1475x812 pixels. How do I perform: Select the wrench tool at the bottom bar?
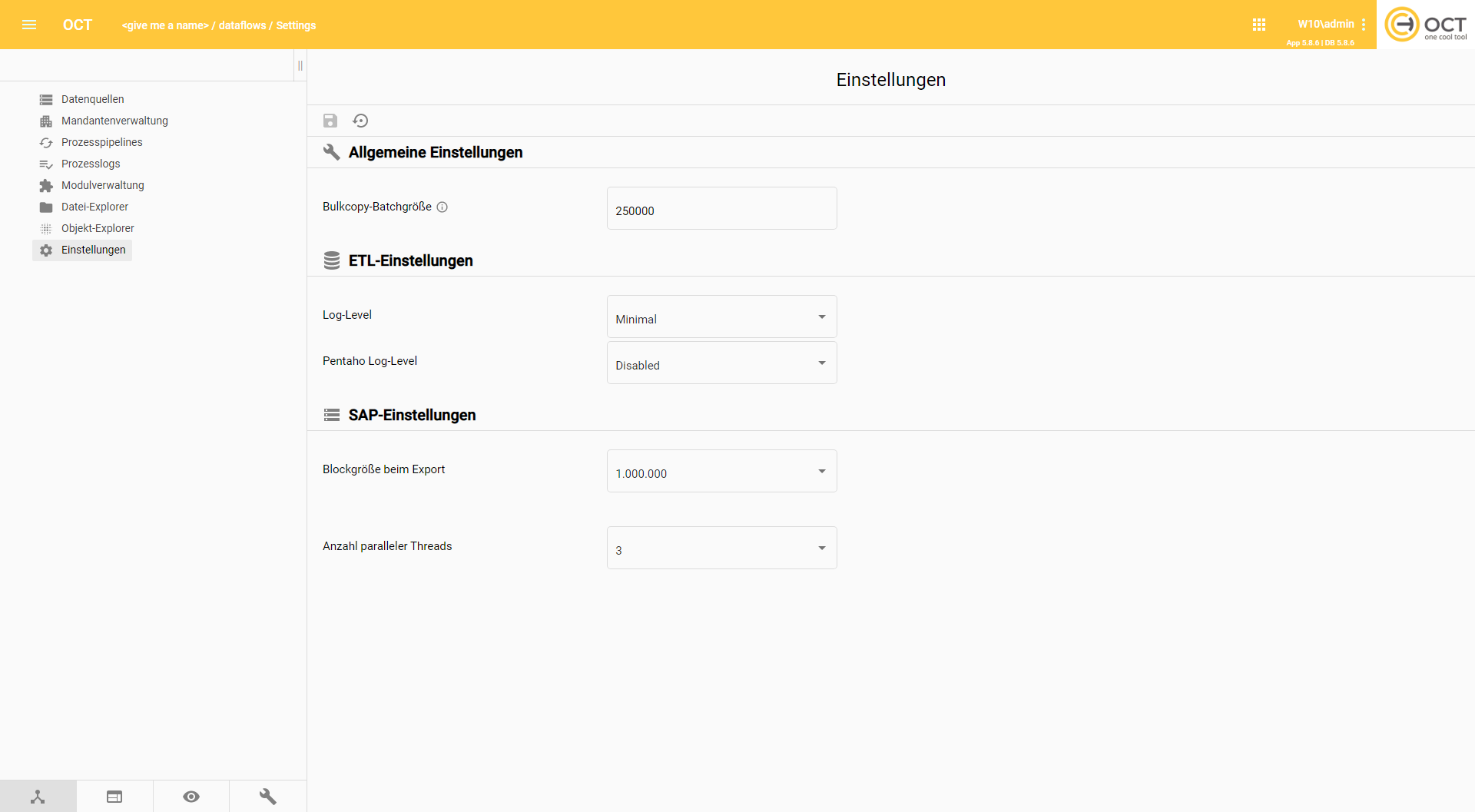tap(267, 797)
